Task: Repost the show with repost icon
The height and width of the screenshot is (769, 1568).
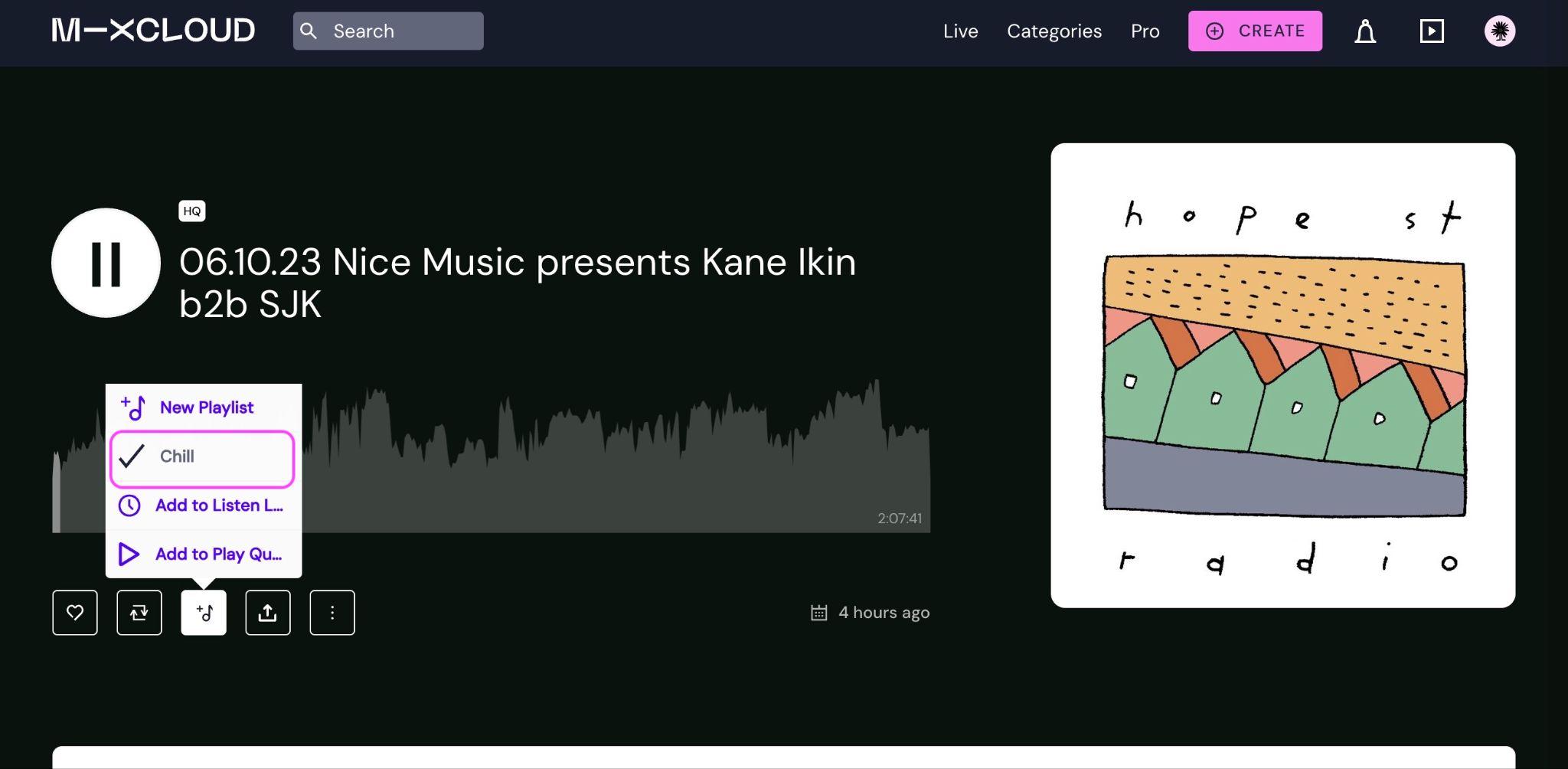Action: (139, 613)
